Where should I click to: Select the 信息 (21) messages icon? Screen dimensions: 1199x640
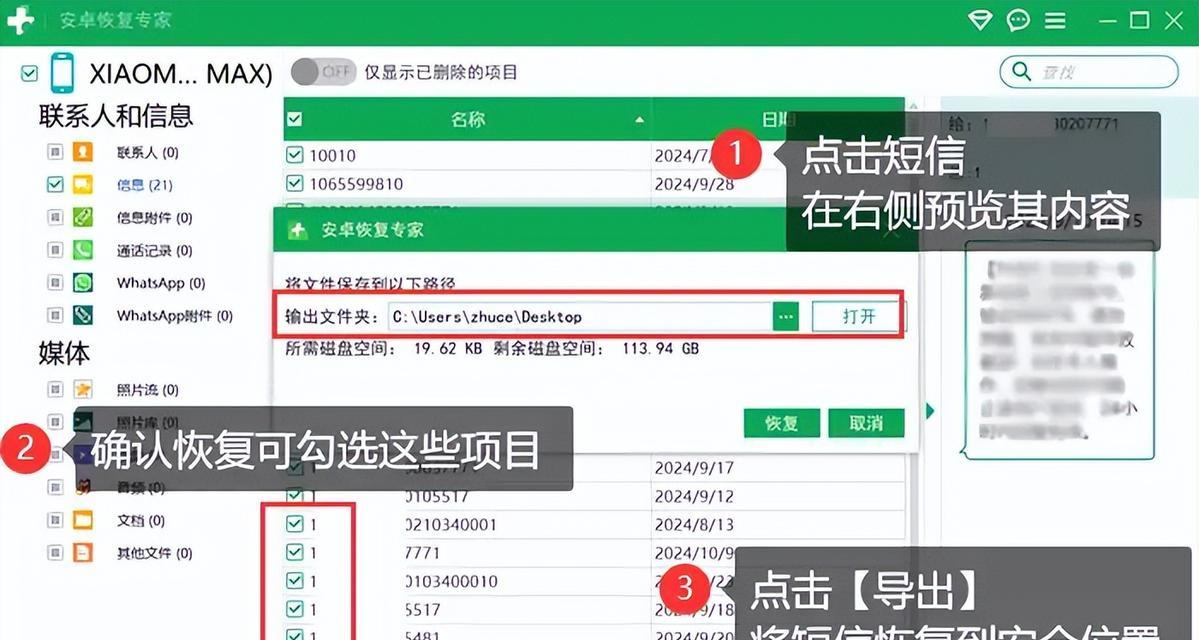(83, 184)
